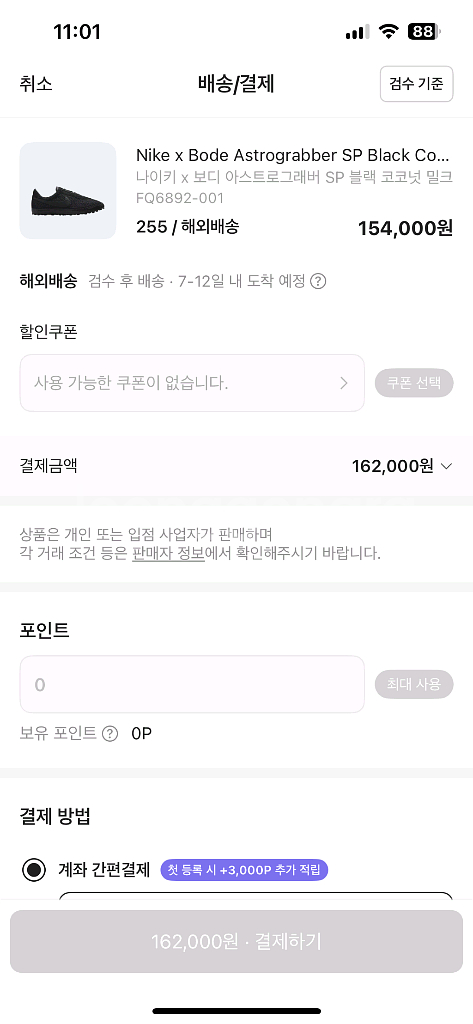Screen dimensions: 473x1024
Task: Tap the 첫 등록 시 +3,000P badge
Action: [x=244, y=870]
